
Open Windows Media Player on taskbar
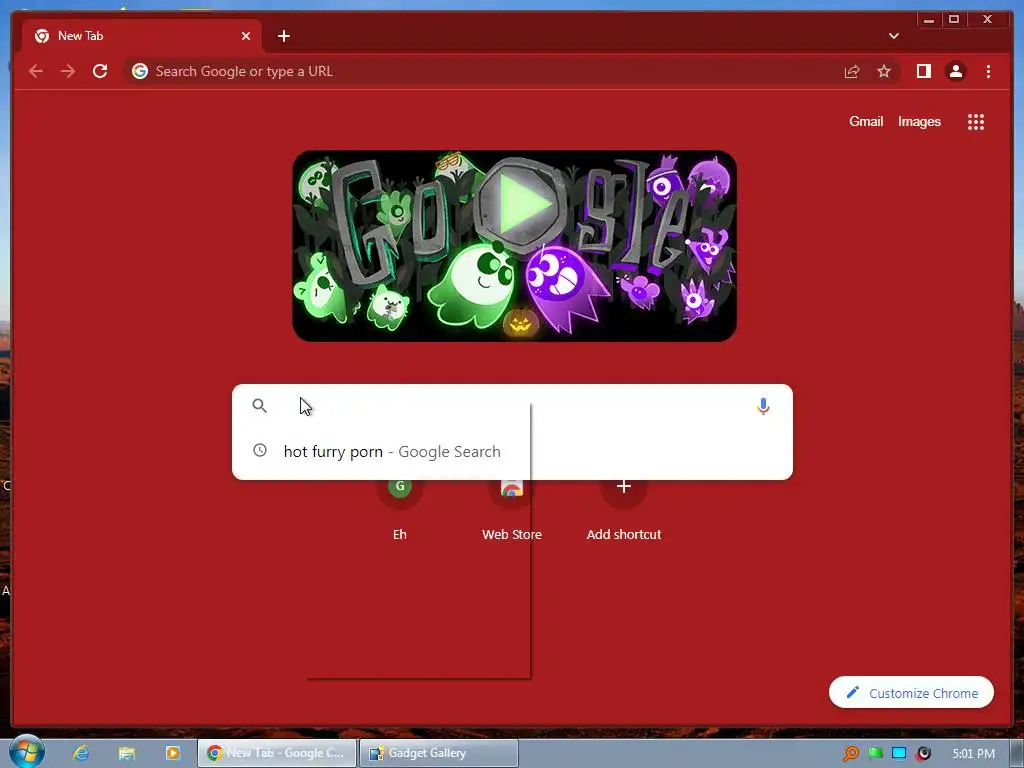(173, 753)
